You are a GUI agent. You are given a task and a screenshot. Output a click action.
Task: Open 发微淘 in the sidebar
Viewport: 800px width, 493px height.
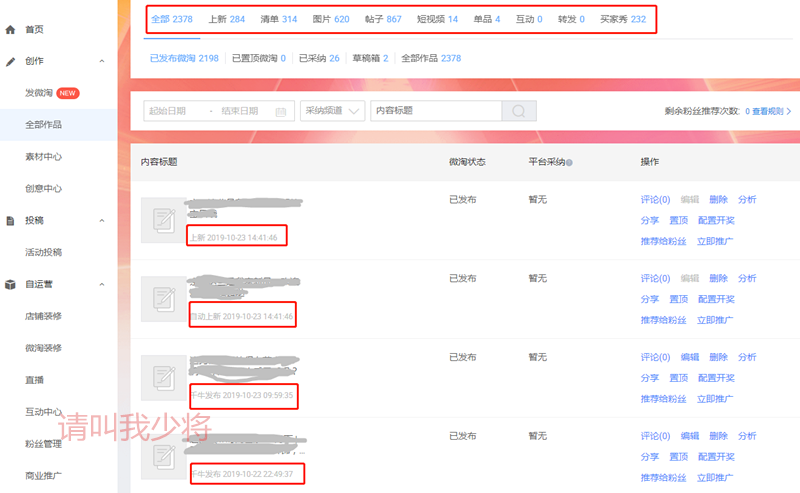40,93
